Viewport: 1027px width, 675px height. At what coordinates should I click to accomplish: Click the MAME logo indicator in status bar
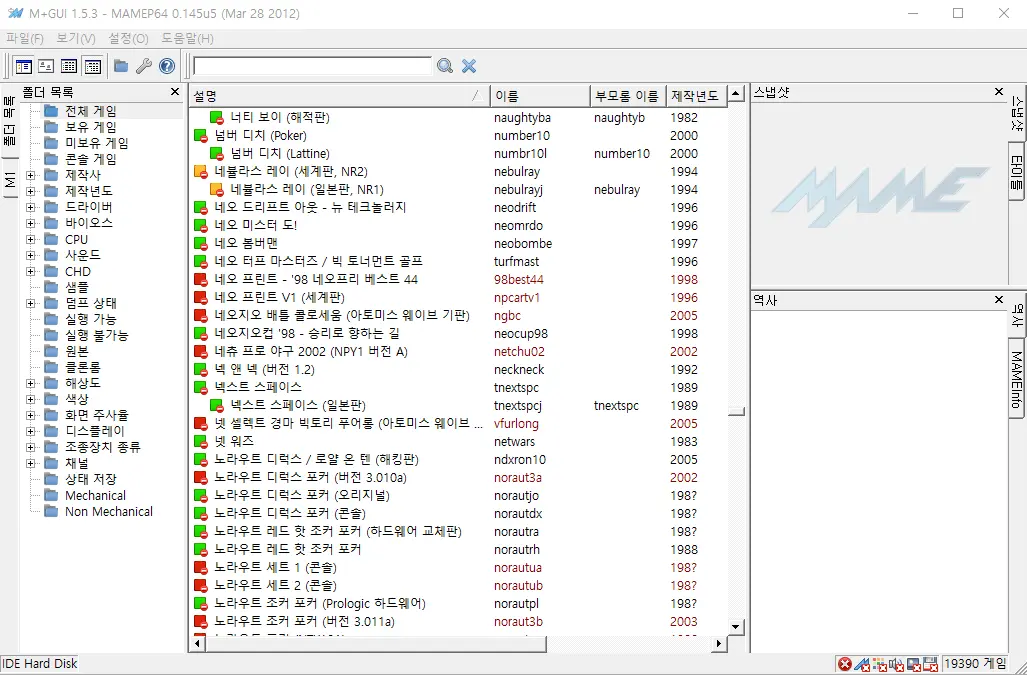(x=861, y=663)
